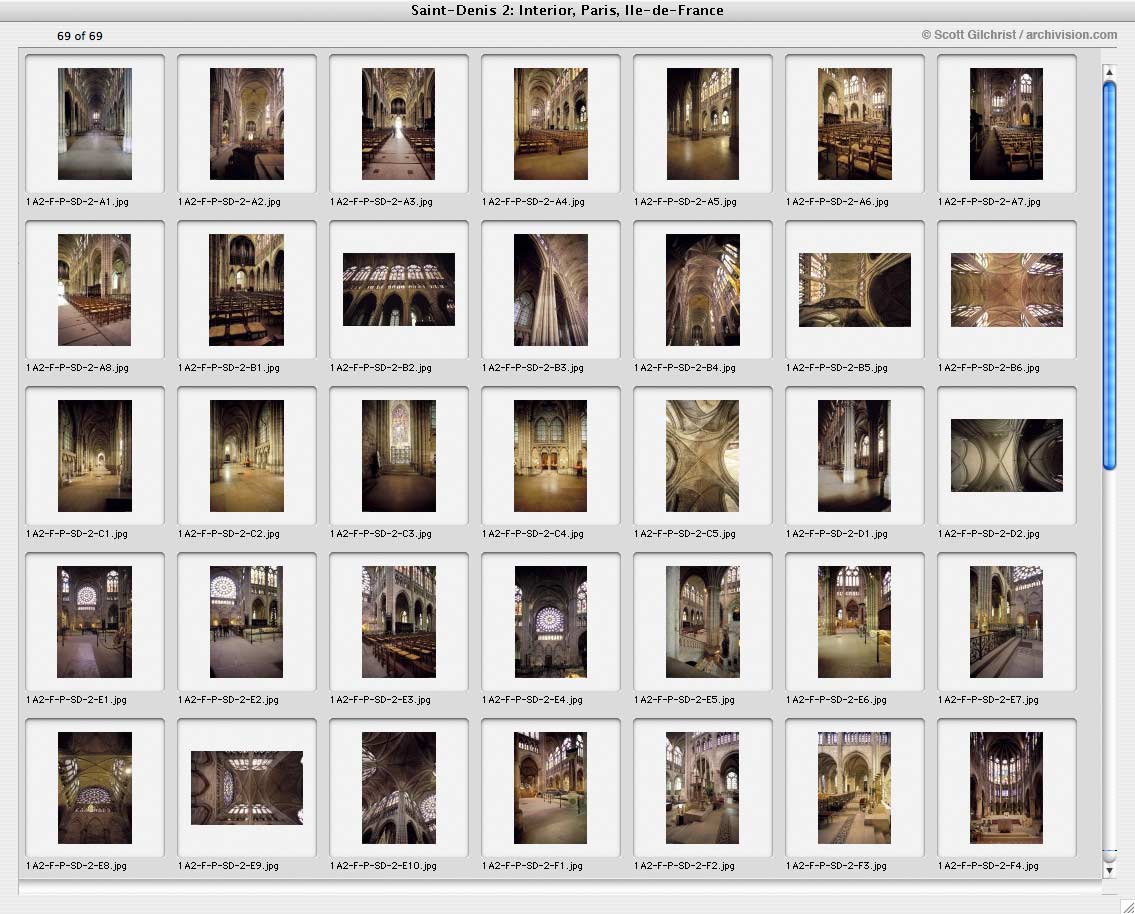Select landscape thumbnail 1A2-F-P-SD-2-B2.jpg

[x=399, y=289]
